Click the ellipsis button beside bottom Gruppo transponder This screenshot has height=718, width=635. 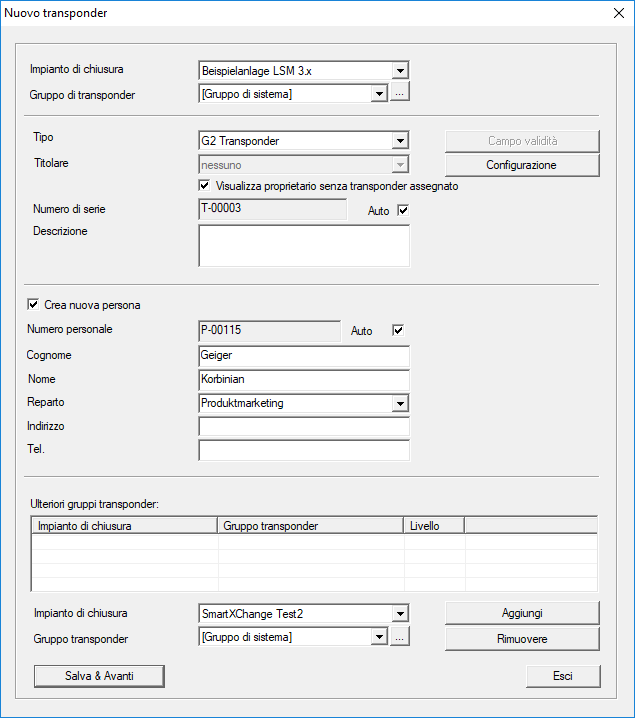[x=400, y=637]
